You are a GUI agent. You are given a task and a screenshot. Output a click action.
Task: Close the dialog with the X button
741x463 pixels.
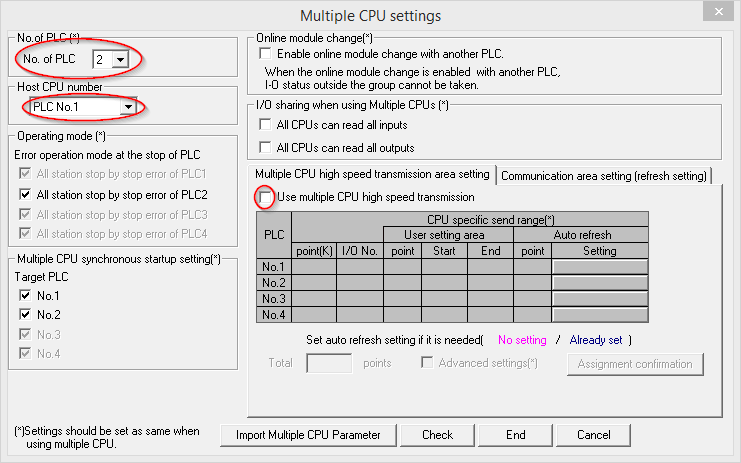tap(716, 13)
